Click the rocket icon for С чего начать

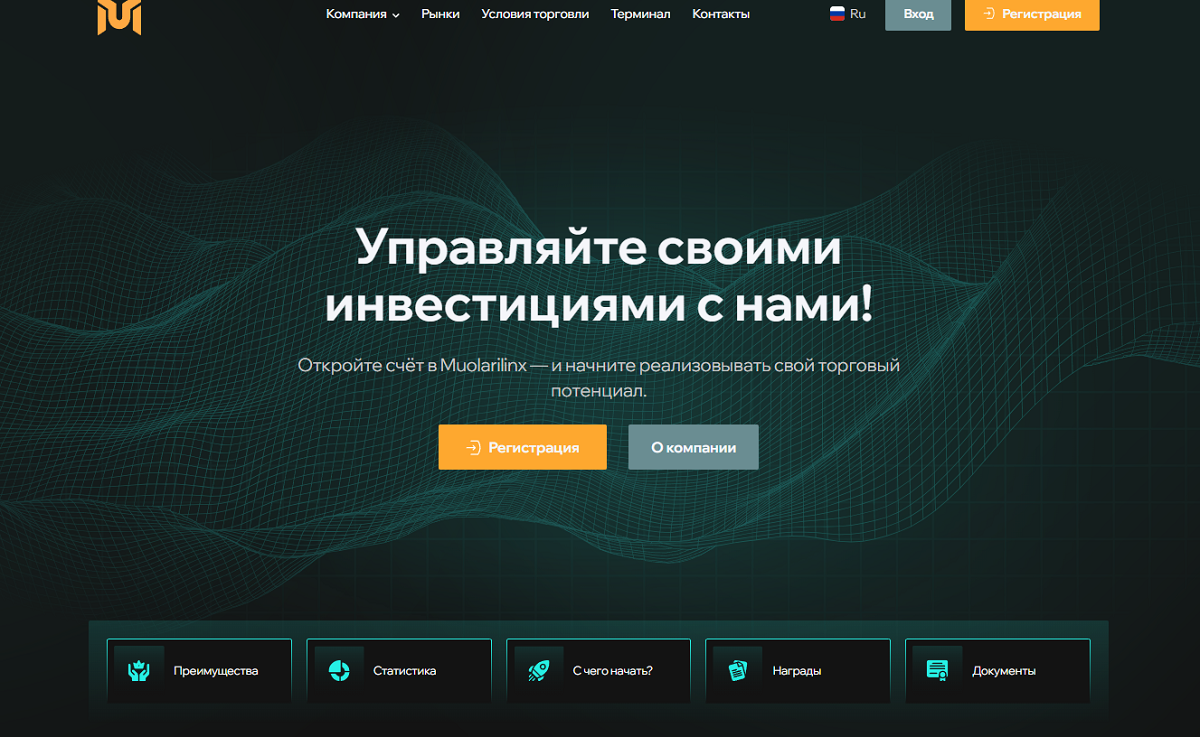(539, 671)
